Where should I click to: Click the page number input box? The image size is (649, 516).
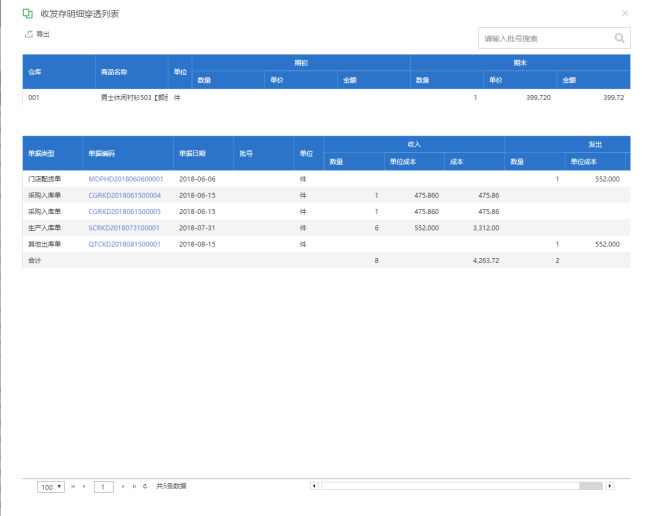click(103, 487)
